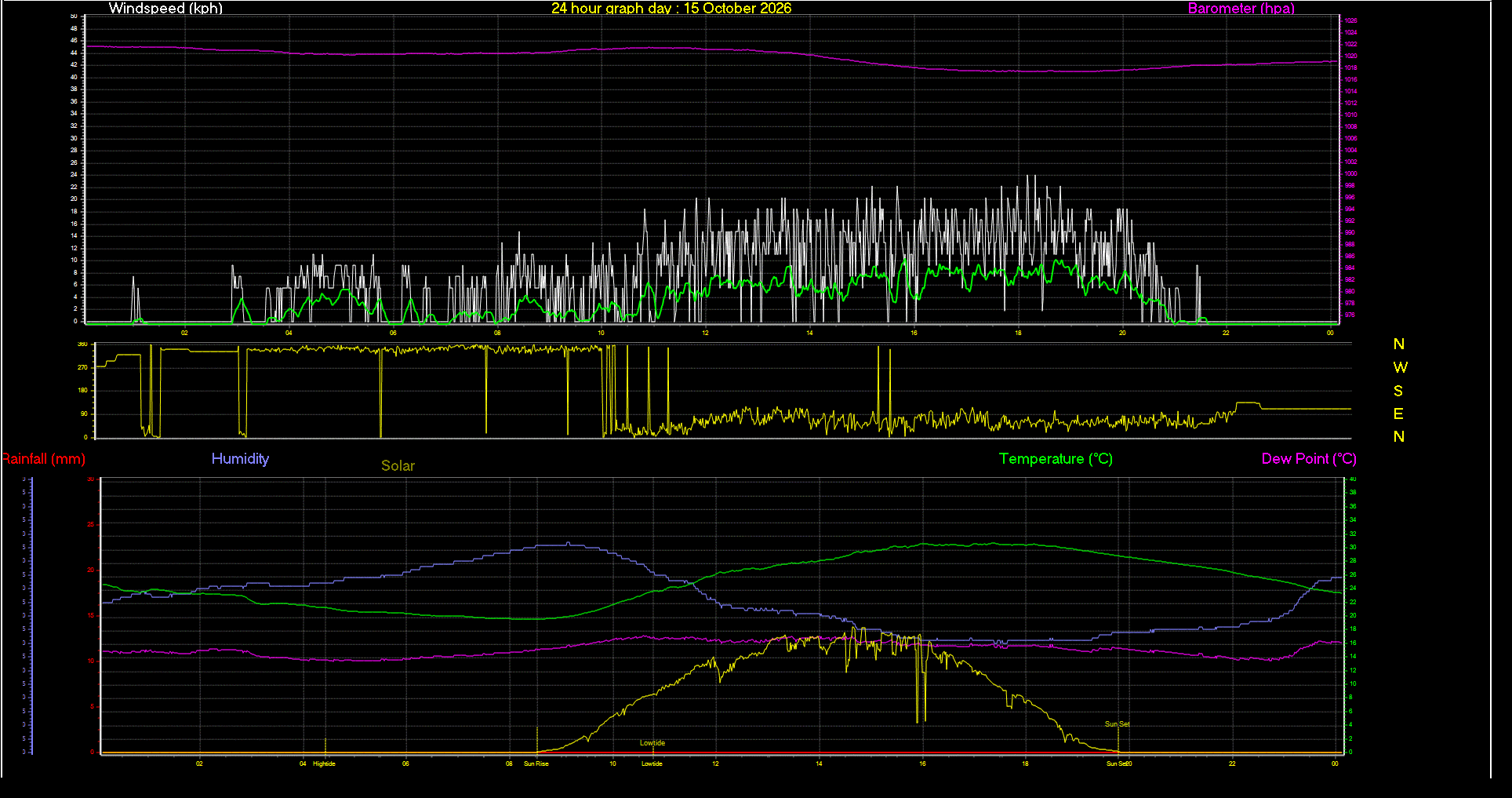Click the 'Sun Rise' marker on the bottom axis
1512x798 pixels.
[x=536, y=763]
